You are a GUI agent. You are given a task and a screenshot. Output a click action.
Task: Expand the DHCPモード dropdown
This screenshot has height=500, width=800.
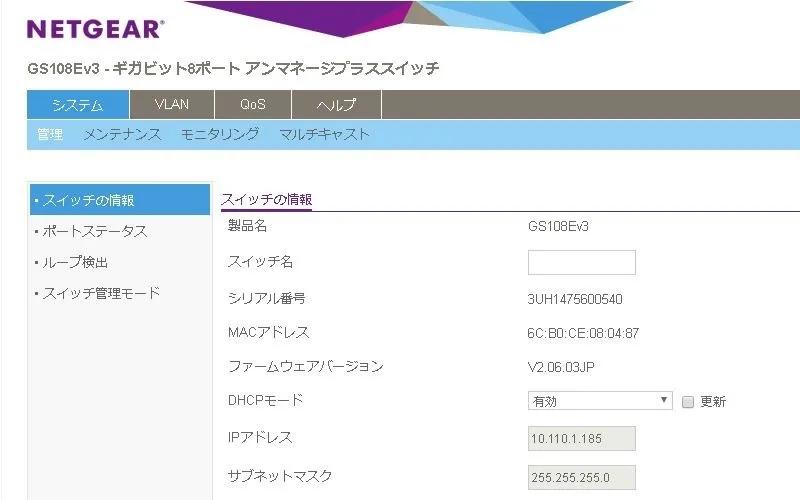tap(600, 401)
